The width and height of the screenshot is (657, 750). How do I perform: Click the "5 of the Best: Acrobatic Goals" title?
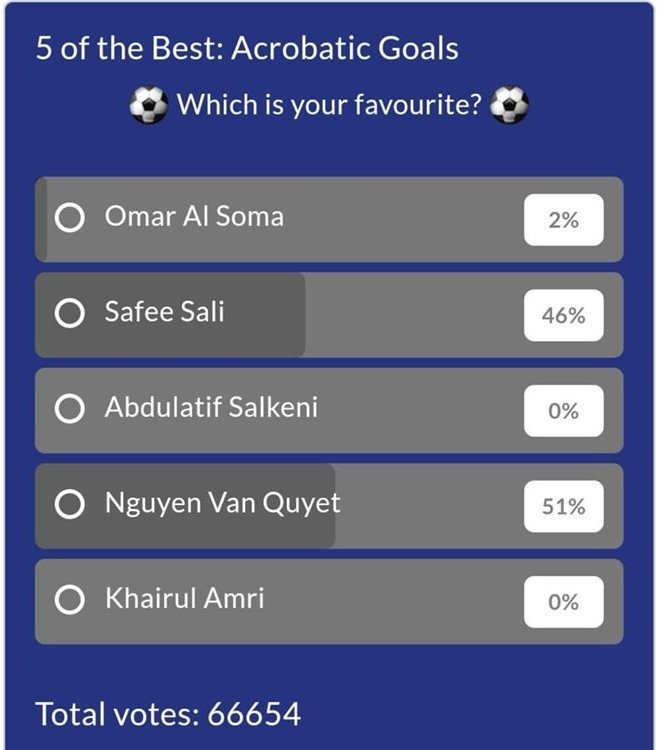point(247,49)
